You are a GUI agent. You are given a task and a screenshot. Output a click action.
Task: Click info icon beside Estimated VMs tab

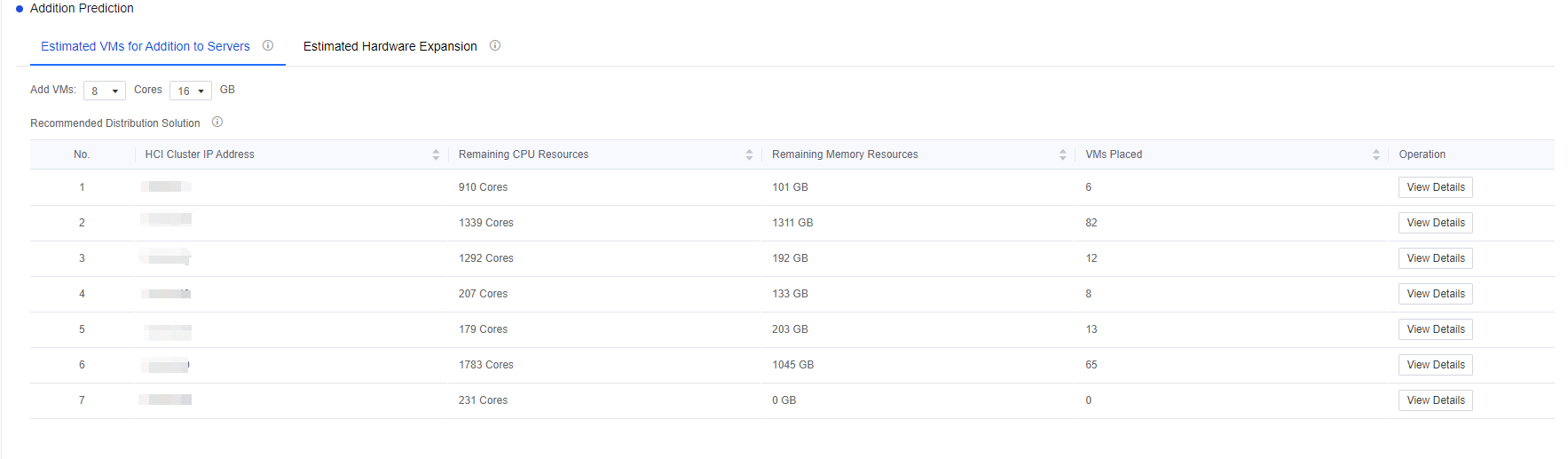pyautogui.click(x=268, y=45)
